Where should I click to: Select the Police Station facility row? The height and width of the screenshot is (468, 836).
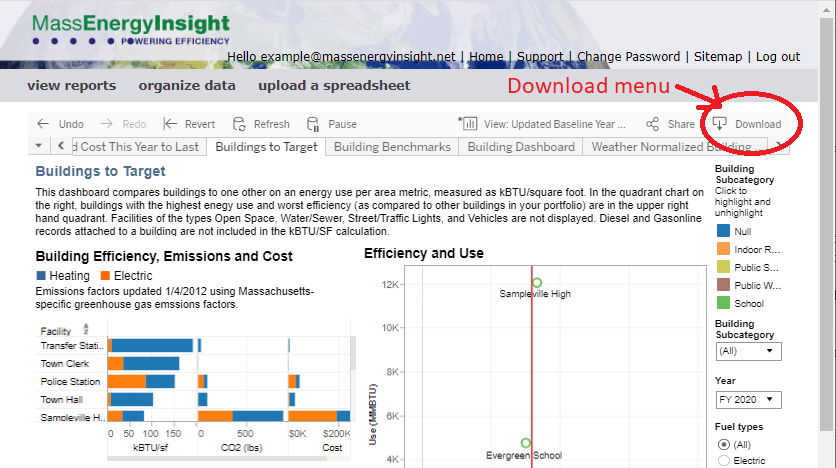click(x=72, y=382)
